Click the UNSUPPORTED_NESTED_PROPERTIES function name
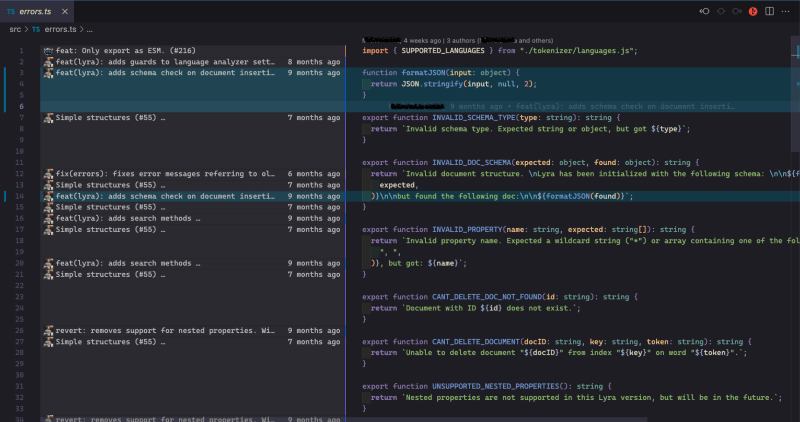800x422 pixels. pos(495,387)
